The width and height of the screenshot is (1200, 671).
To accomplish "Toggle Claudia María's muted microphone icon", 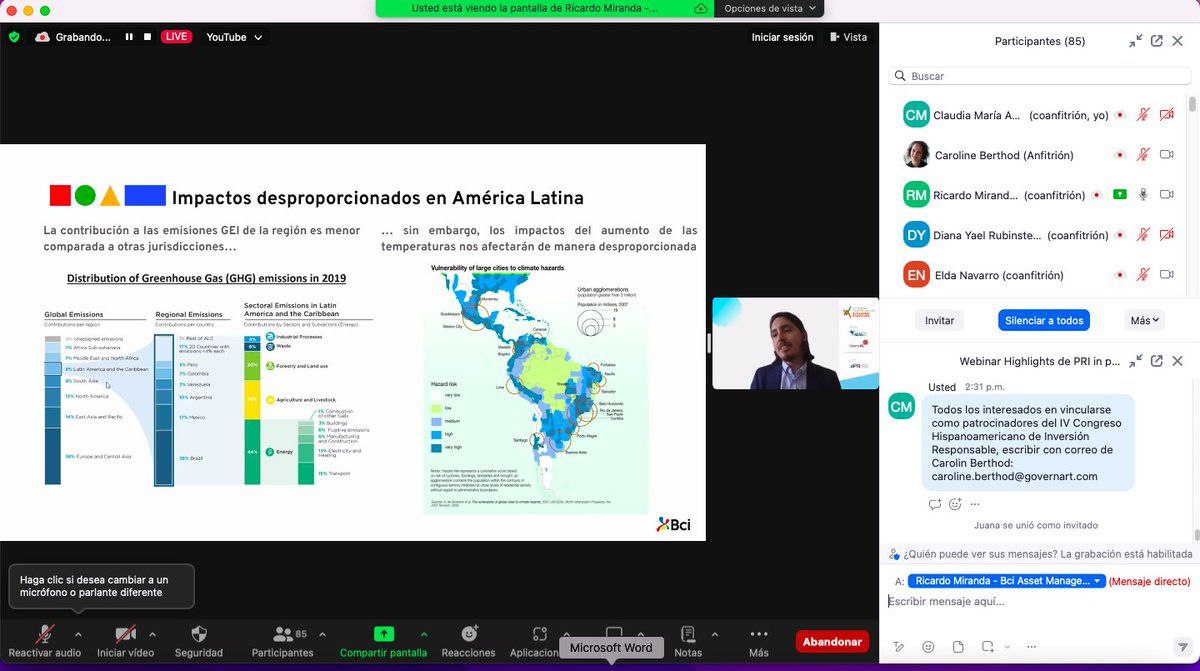I will (x=1142, y=115).
